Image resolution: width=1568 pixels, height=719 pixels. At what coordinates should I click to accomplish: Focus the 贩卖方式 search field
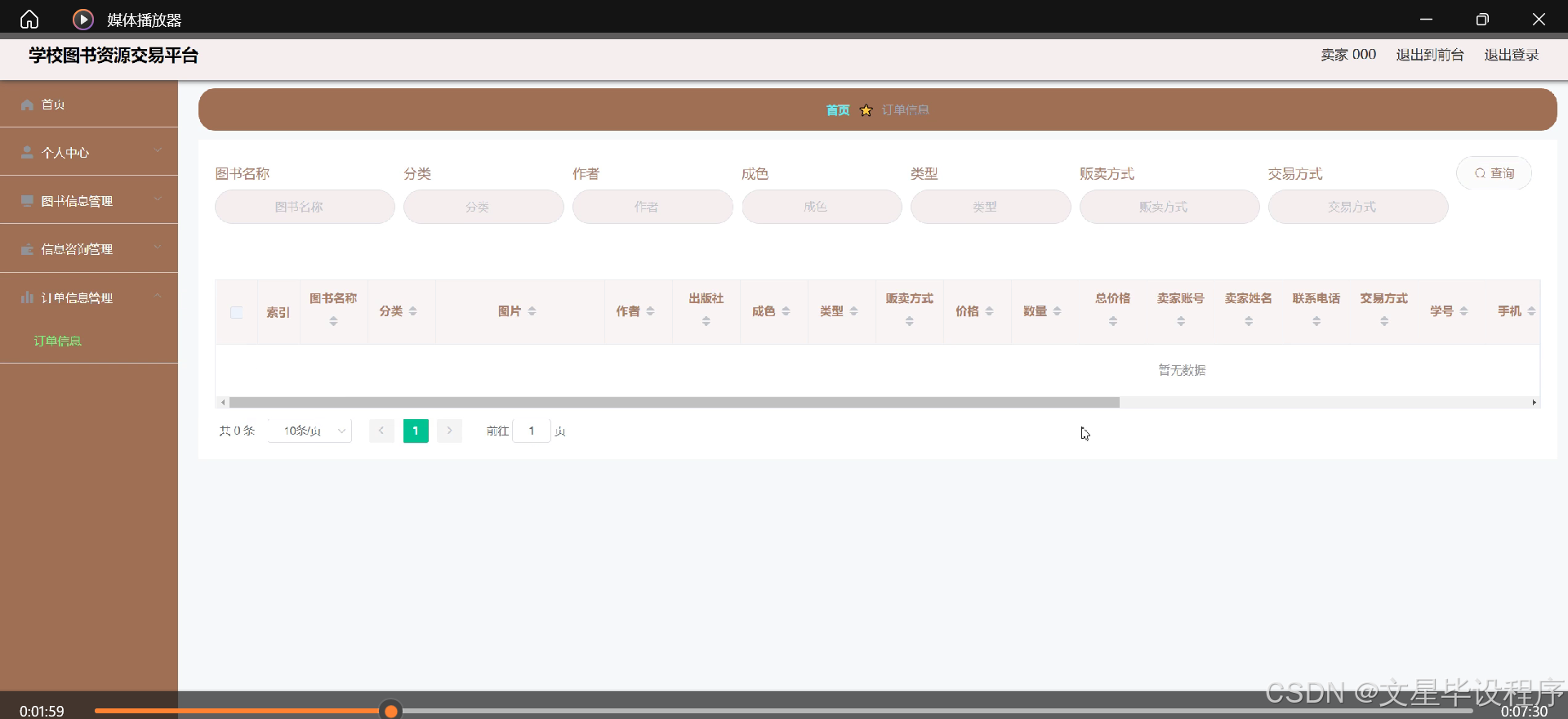pyautogui.click(x=1169, y=207)
